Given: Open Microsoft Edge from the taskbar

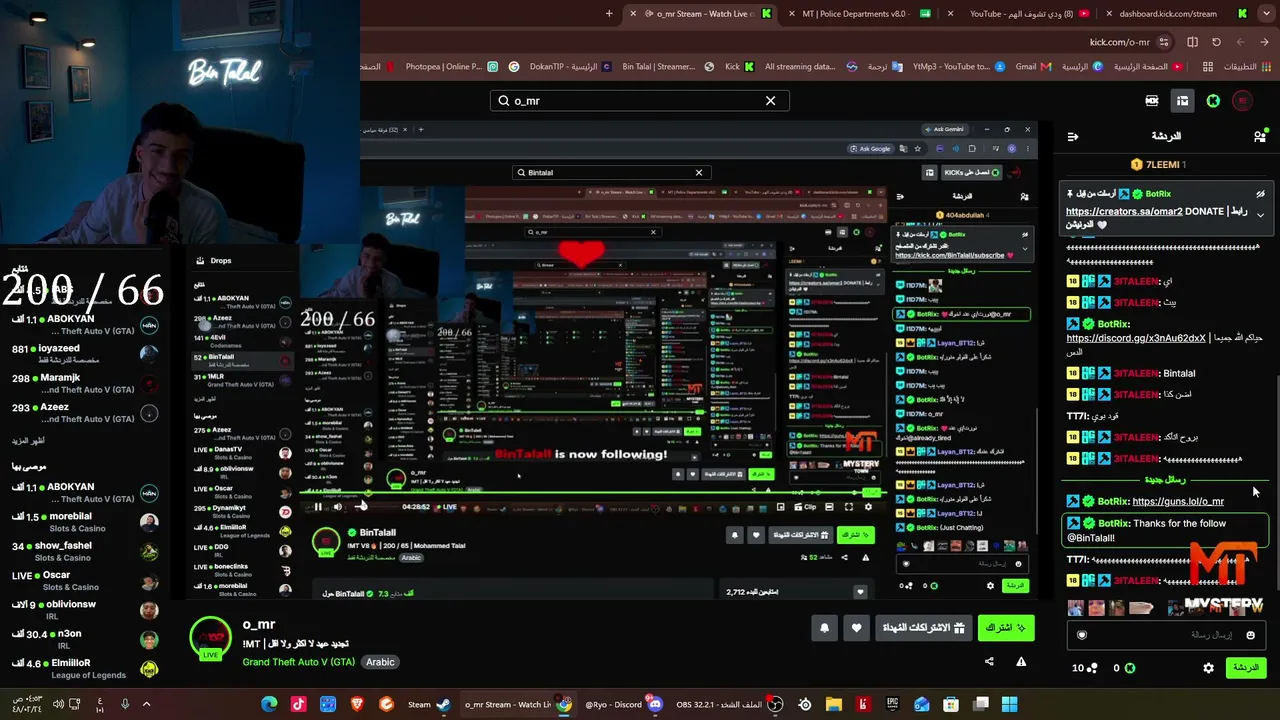Looking at the screenshot, I should 269,704.
